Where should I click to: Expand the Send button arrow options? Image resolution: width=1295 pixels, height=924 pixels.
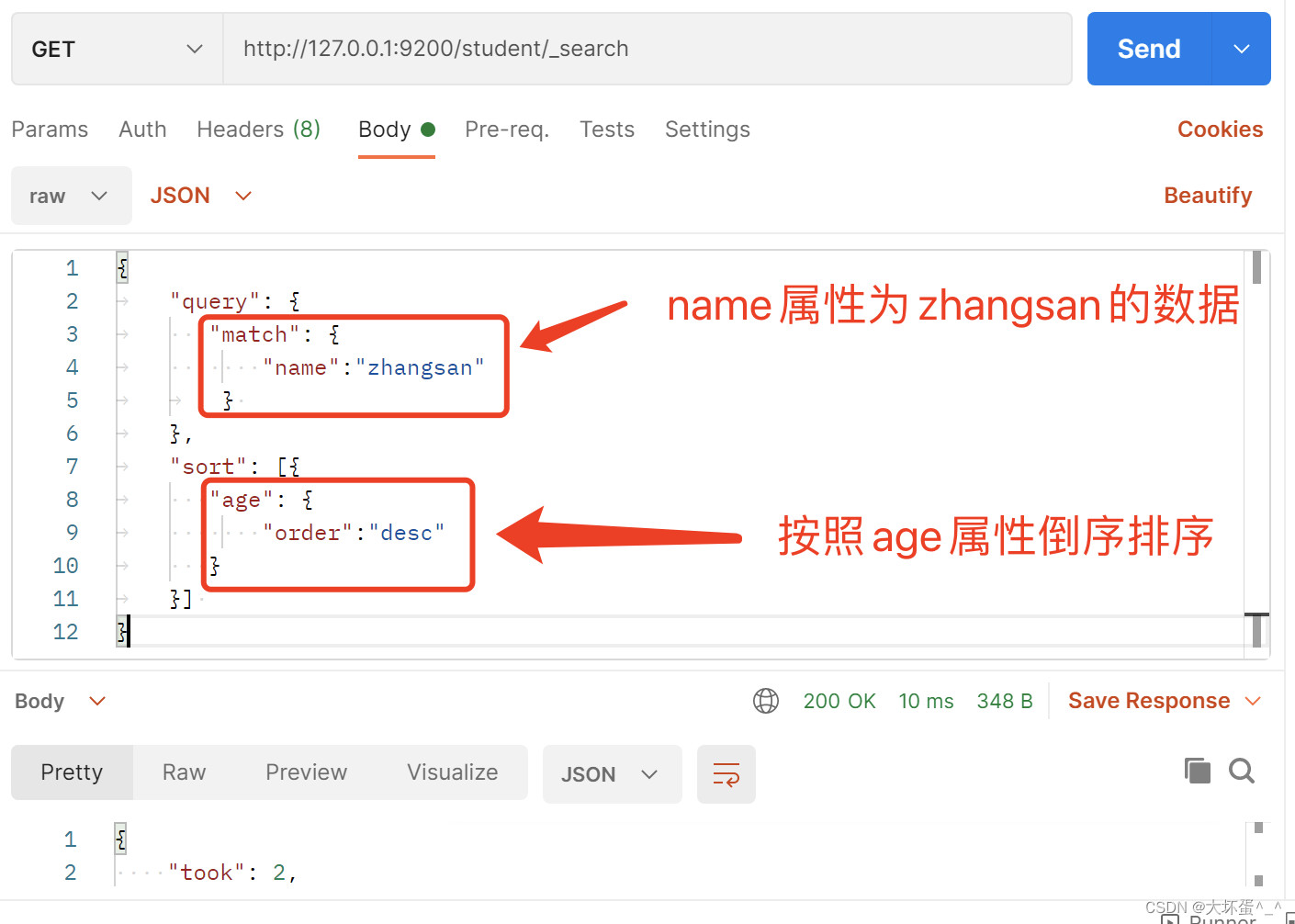(x=1242, y=49)
